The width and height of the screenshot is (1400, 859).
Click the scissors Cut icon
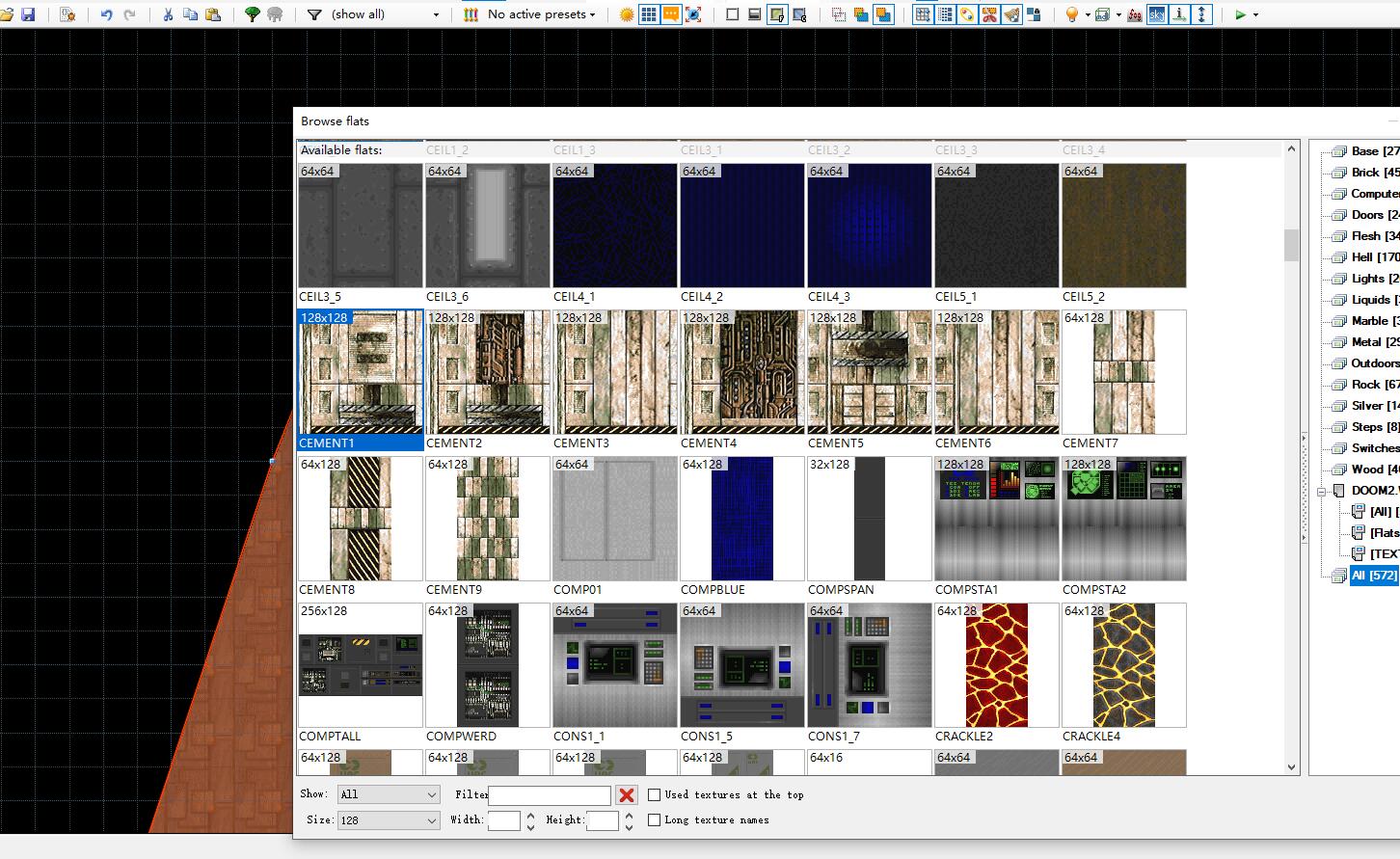pos(168,14)
